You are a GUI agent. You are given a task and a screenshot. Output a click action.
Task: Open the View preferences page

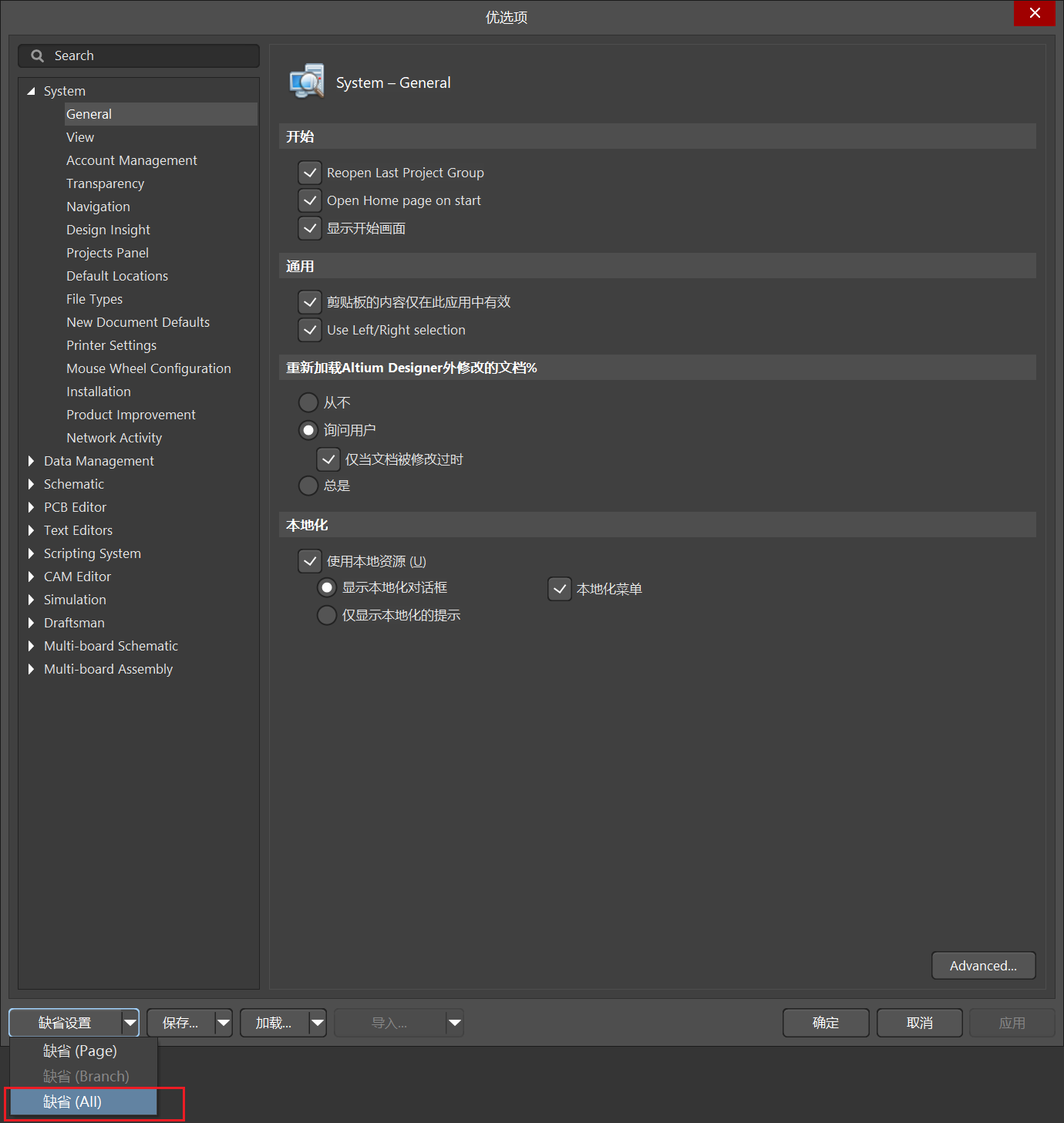(80, 137)
